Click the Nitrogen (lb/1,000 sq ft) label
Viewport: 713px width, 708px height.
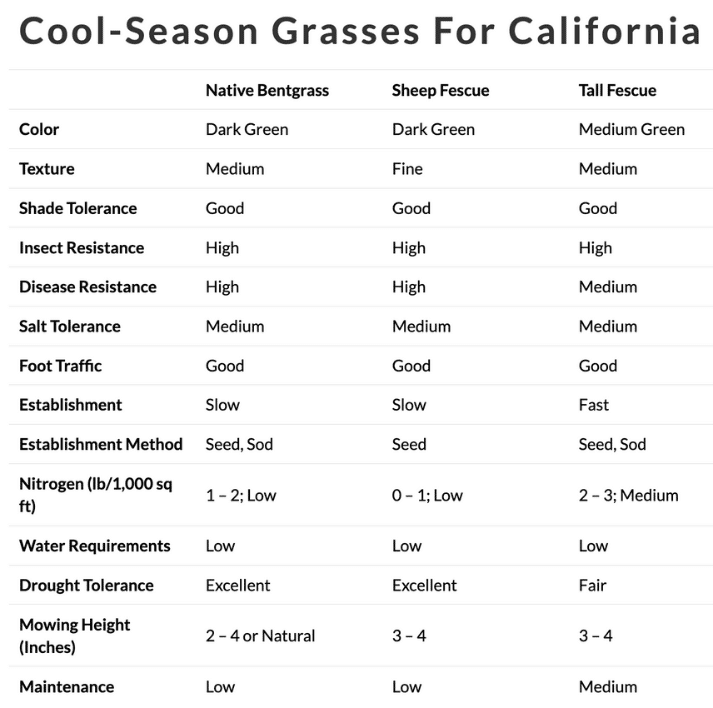(95, 495)
